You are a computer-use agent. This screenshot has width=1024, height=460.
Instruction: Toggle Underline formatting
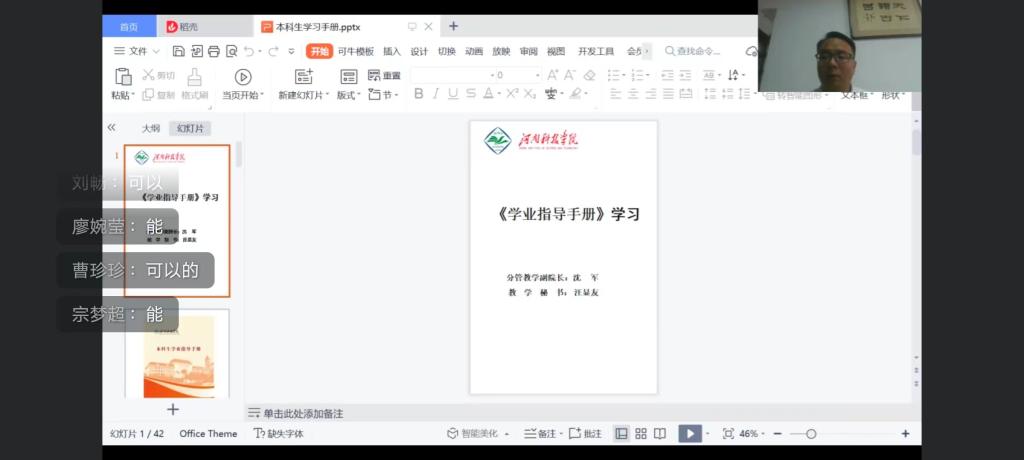pyautogui.click(x=453, y=94)
